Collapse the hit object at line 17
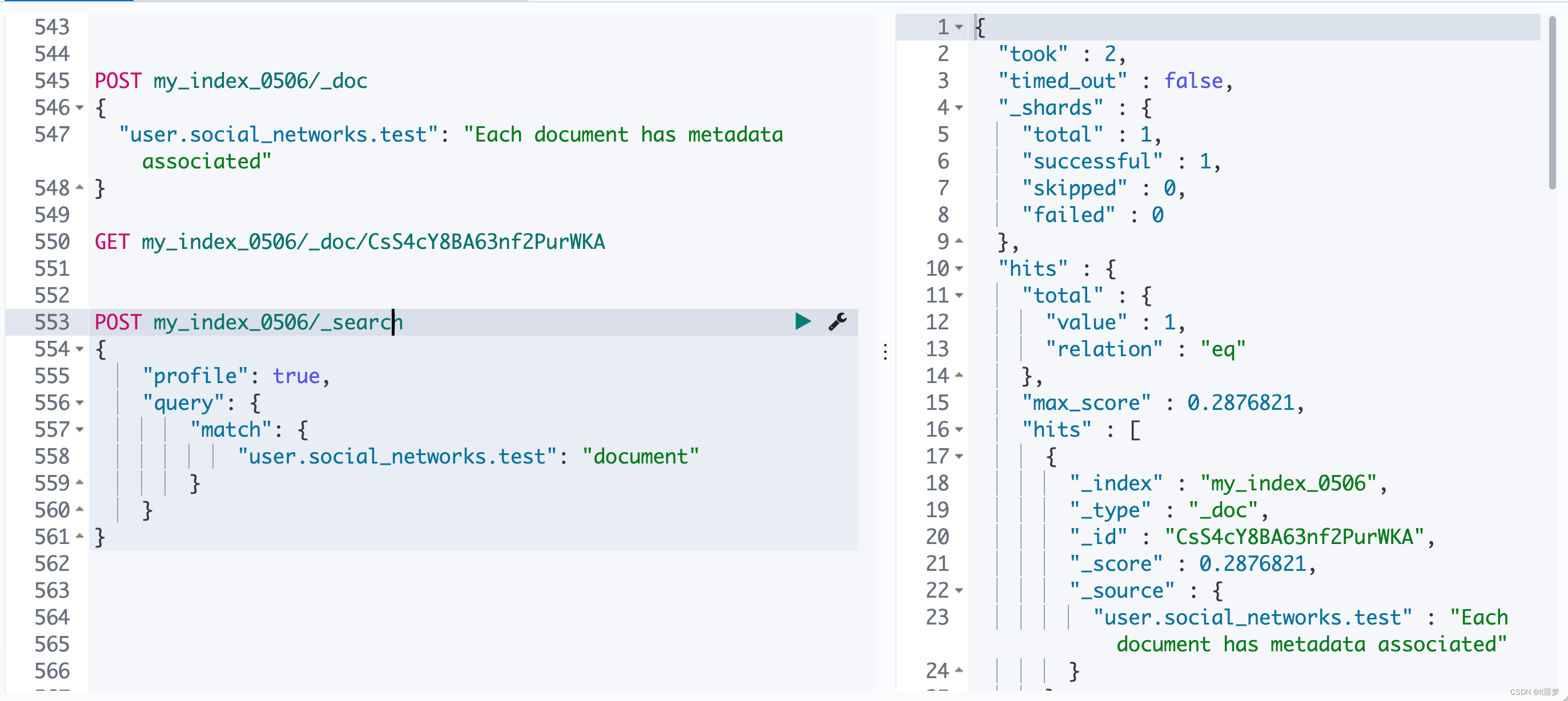This screenshot has width=1568, height=701. point(959,456)
